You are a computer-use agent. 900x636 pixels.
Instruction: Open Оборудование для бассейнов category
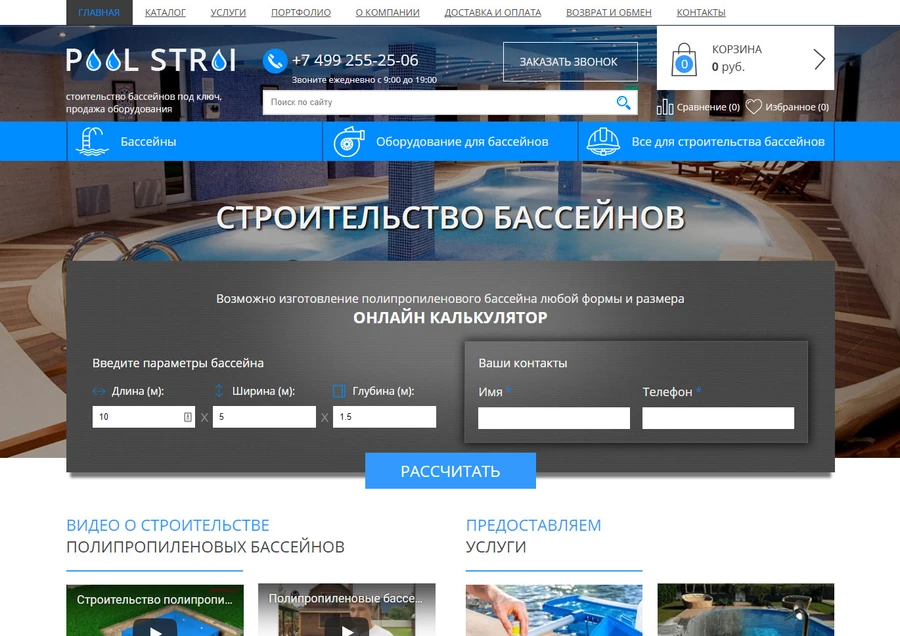(450, 142)
